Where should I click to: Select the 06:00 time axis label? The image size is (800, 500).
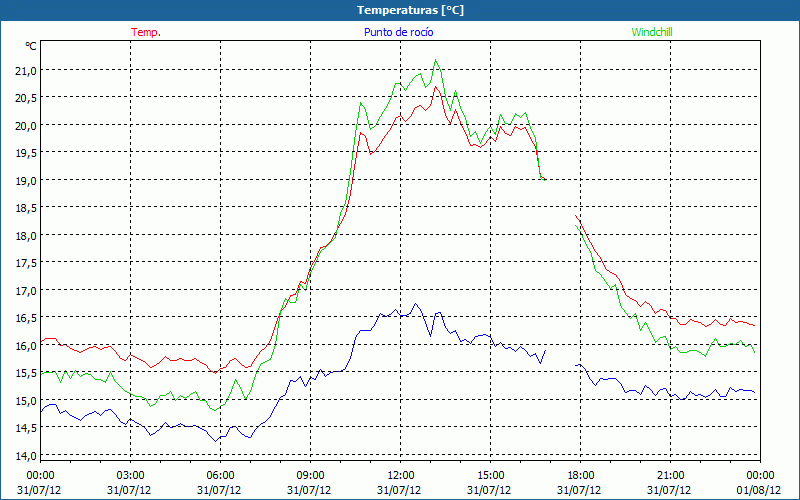(x=221, y=475)
